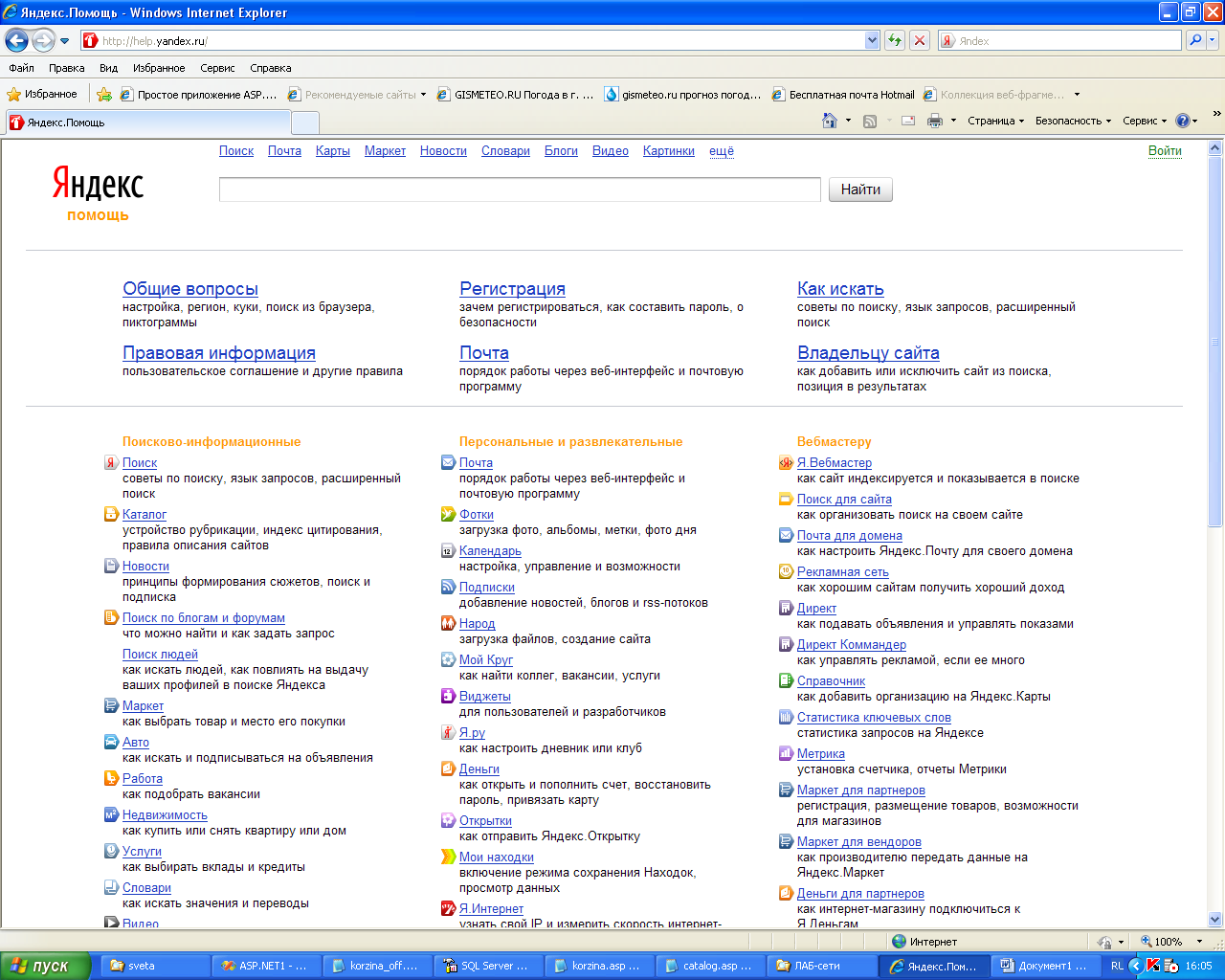Open Favorites star button
The height and width of the screenshot is (980, 1225).
pos(42,94)
